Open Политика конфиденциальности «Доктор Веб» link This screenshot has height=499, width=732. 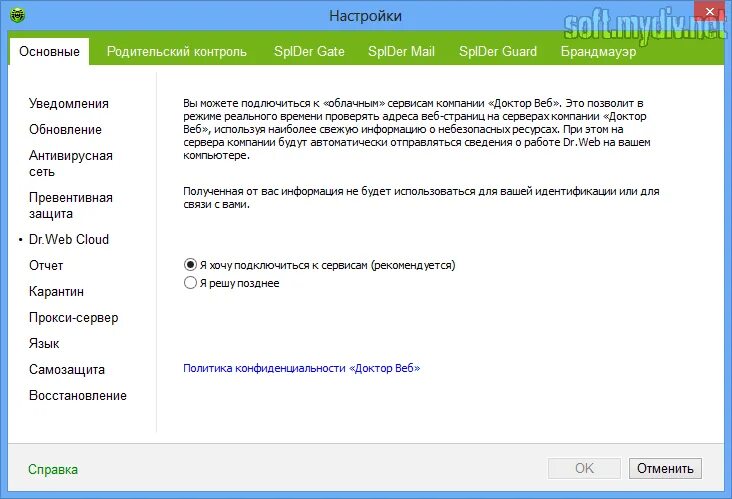[302, 368]
